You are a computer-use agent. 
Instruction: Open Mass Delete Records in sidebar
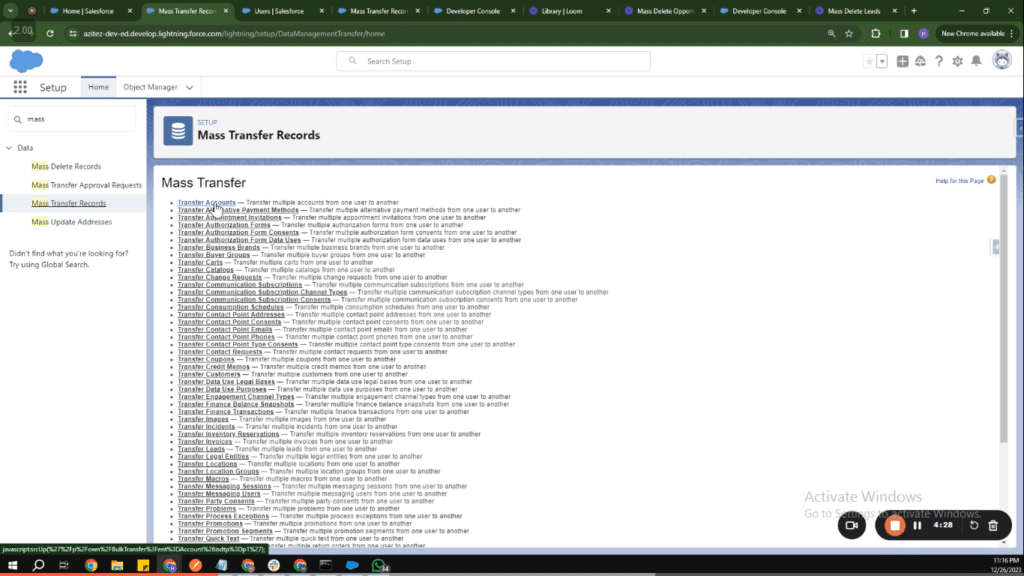click(x=66, y=167)
